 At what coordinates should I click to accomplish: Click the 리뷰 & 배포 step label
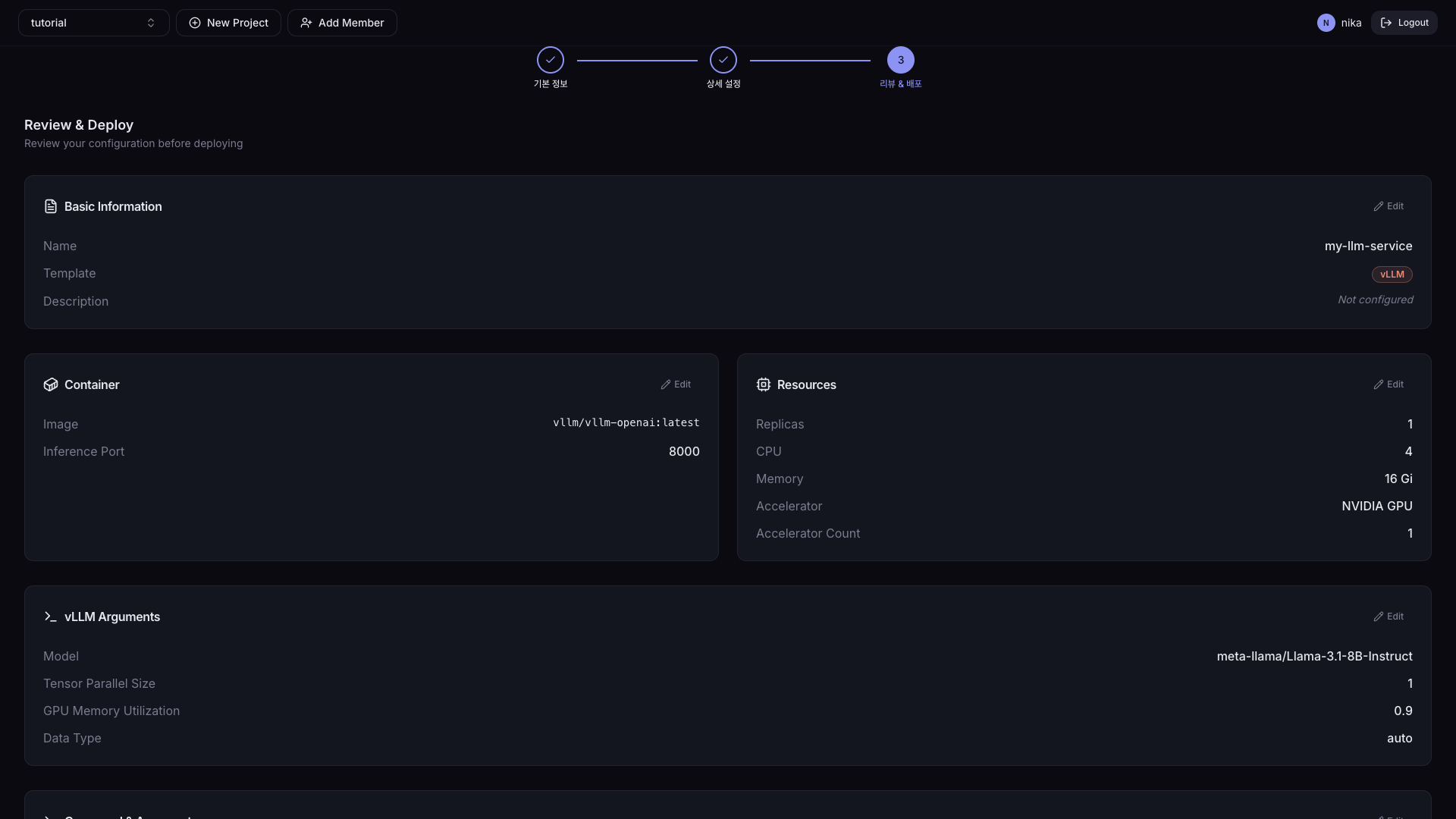click(901, 83)
